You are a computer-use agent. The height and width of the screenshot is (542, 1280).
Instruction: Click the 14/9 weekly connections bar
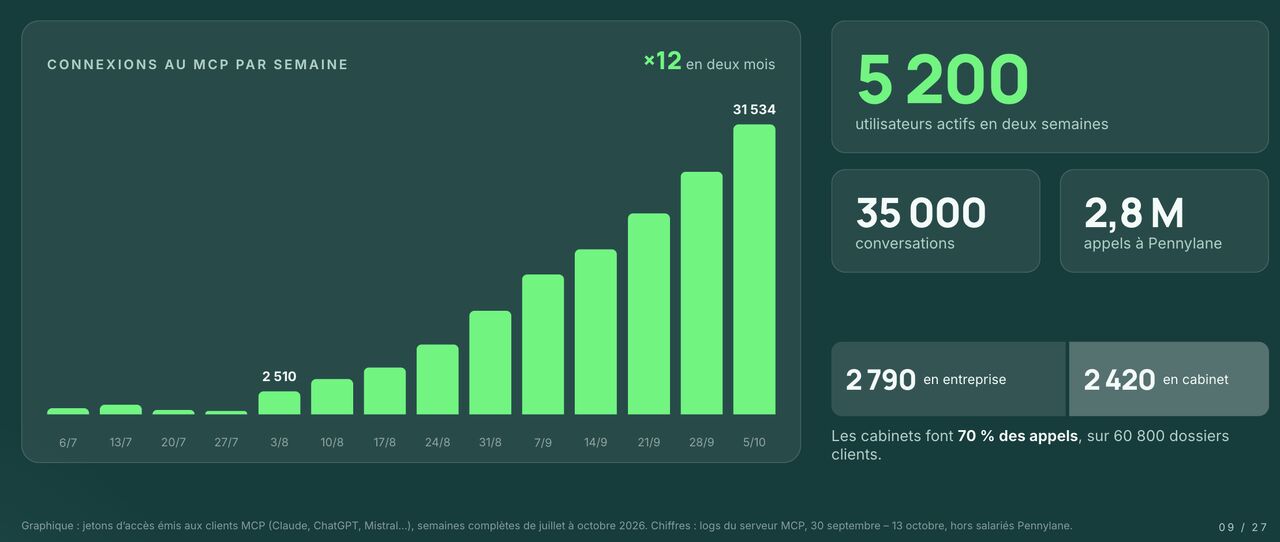click(596, 332)
